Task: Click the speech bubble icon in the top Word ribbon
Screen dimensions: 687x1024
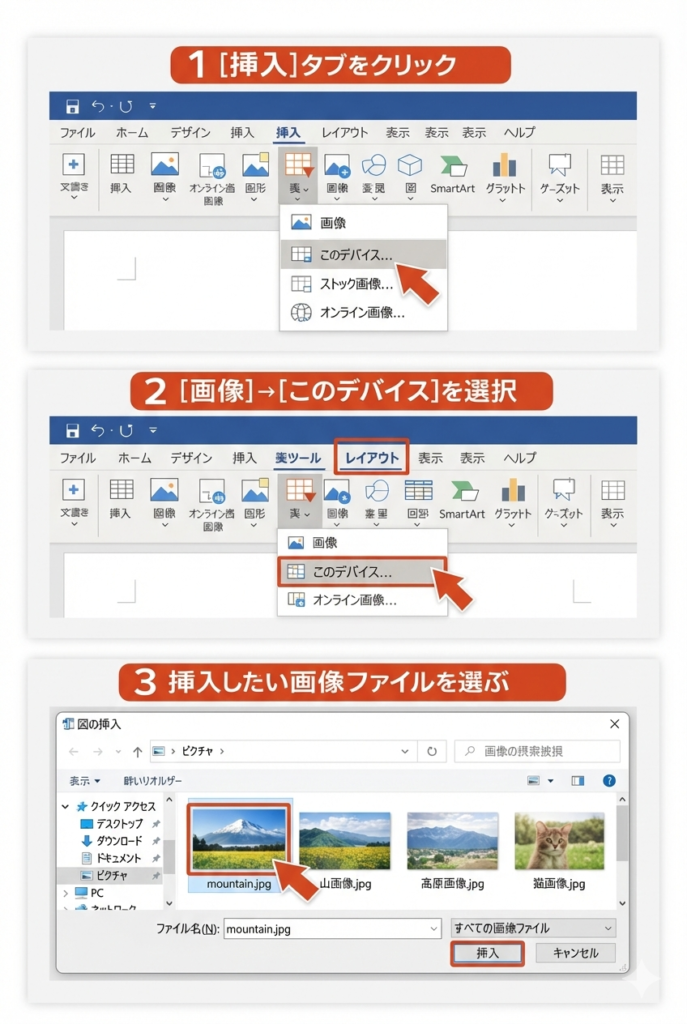Action: 559,164
